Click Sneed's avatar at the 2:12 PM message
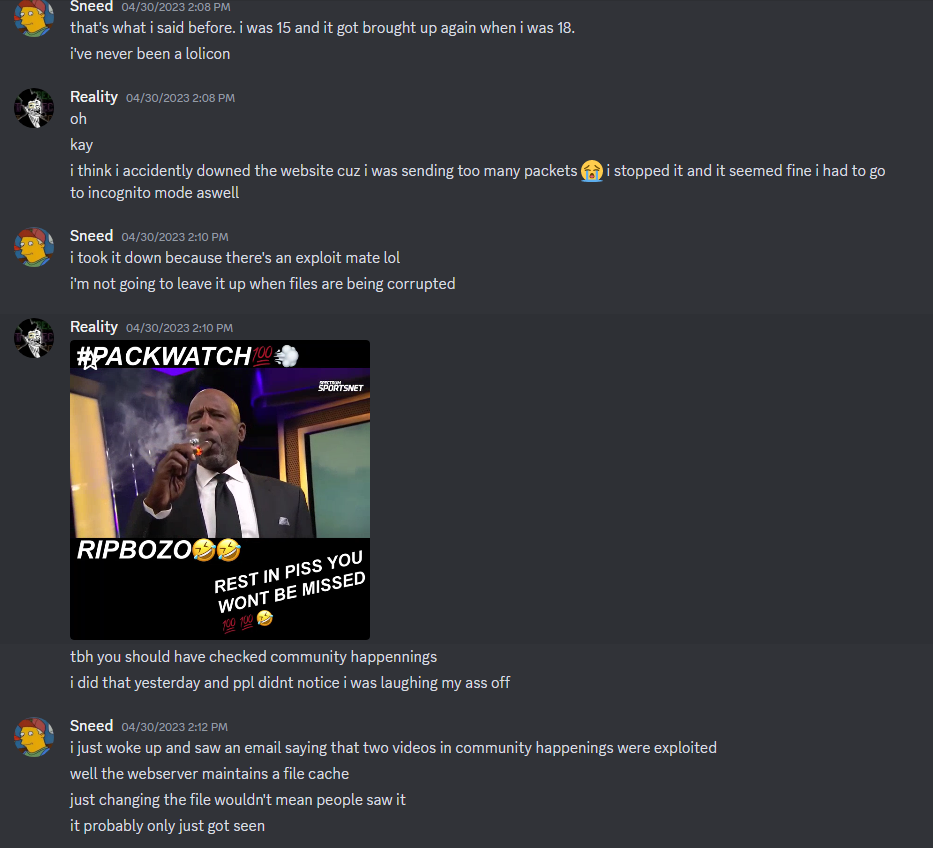 coord(34,737)
